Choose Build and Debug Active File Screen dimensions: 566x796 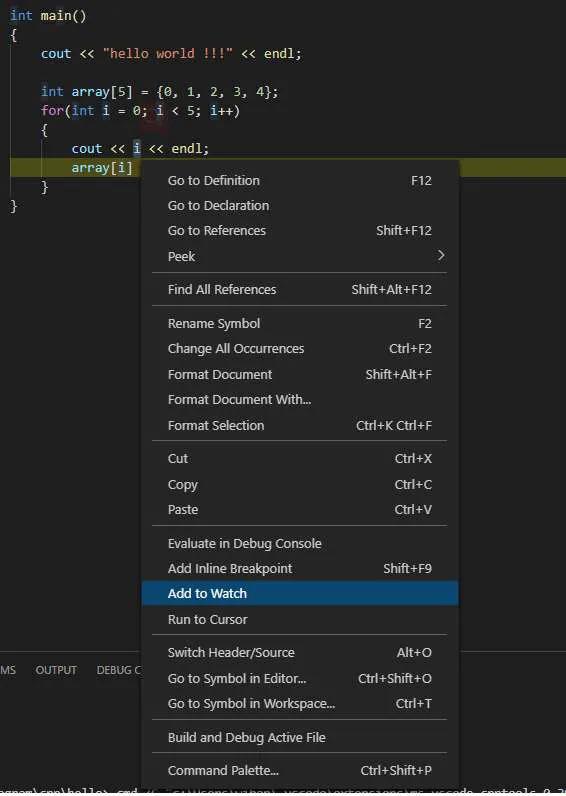click(299, 737)
